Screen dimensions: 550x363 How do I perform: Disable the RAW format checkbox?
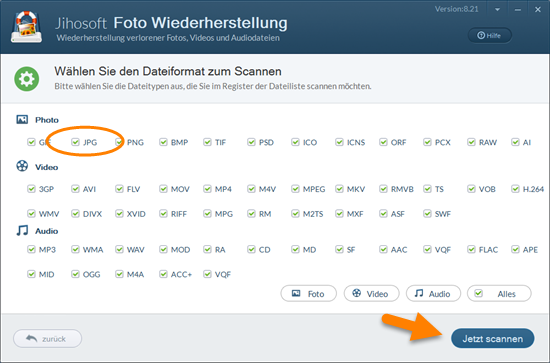[471, 142]
